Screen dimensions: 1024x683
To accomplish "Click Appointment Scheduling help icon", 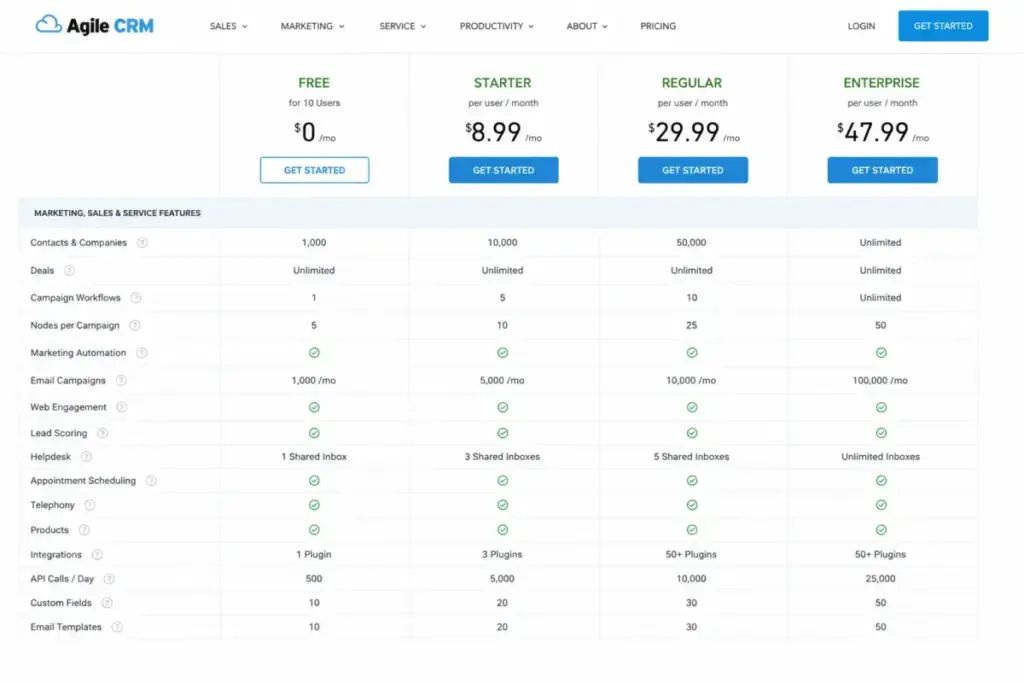I will coord(151,481).
